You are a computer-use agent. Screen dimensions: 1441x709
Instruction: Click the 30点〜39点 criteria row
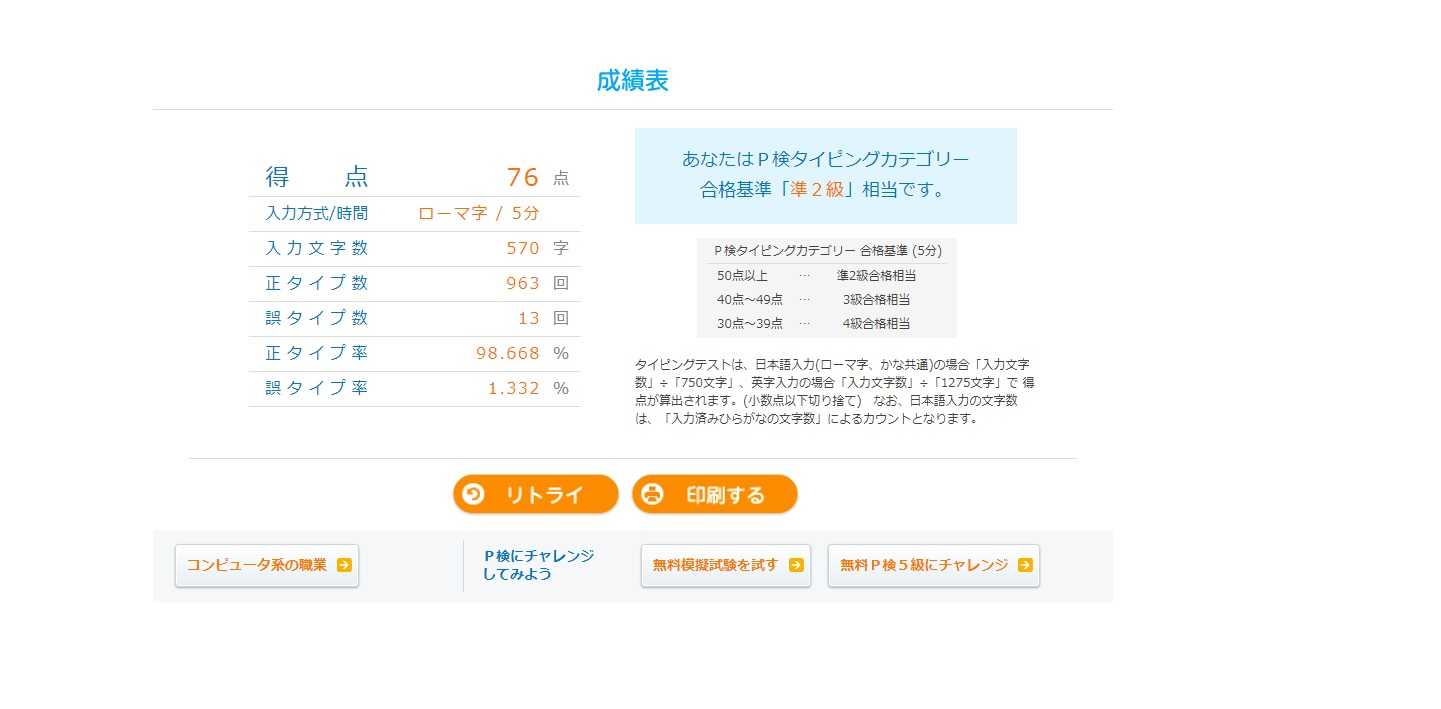coord(826,323)
